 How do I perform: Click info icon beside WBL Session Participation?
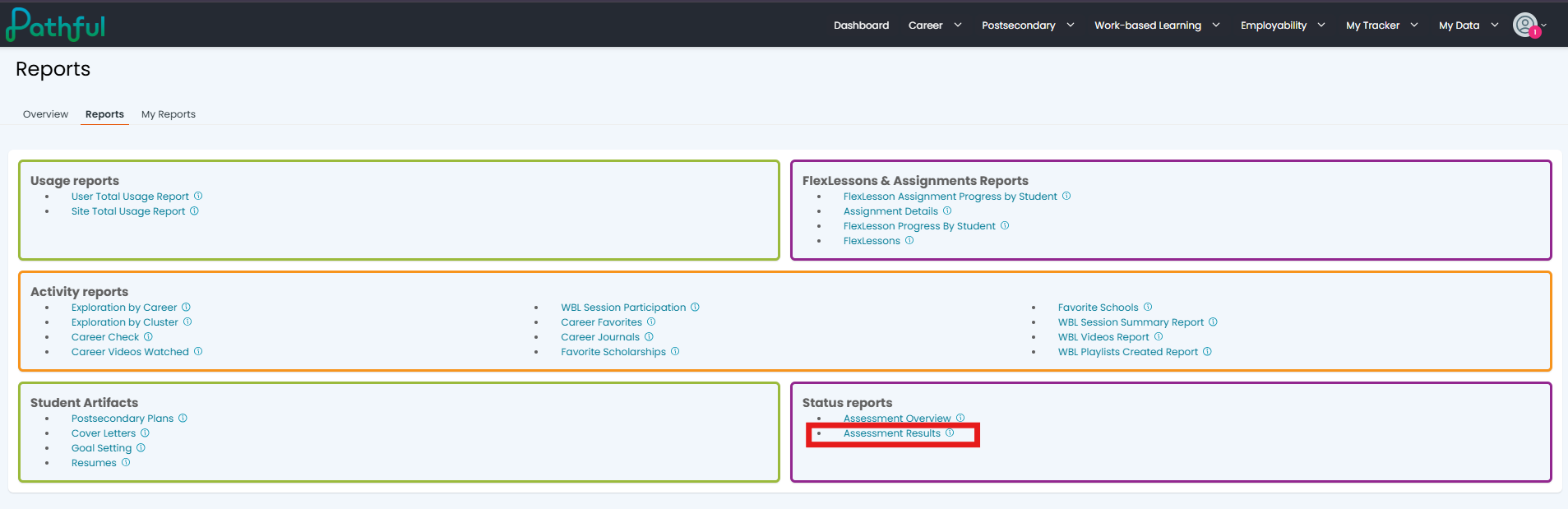(695, 307)
